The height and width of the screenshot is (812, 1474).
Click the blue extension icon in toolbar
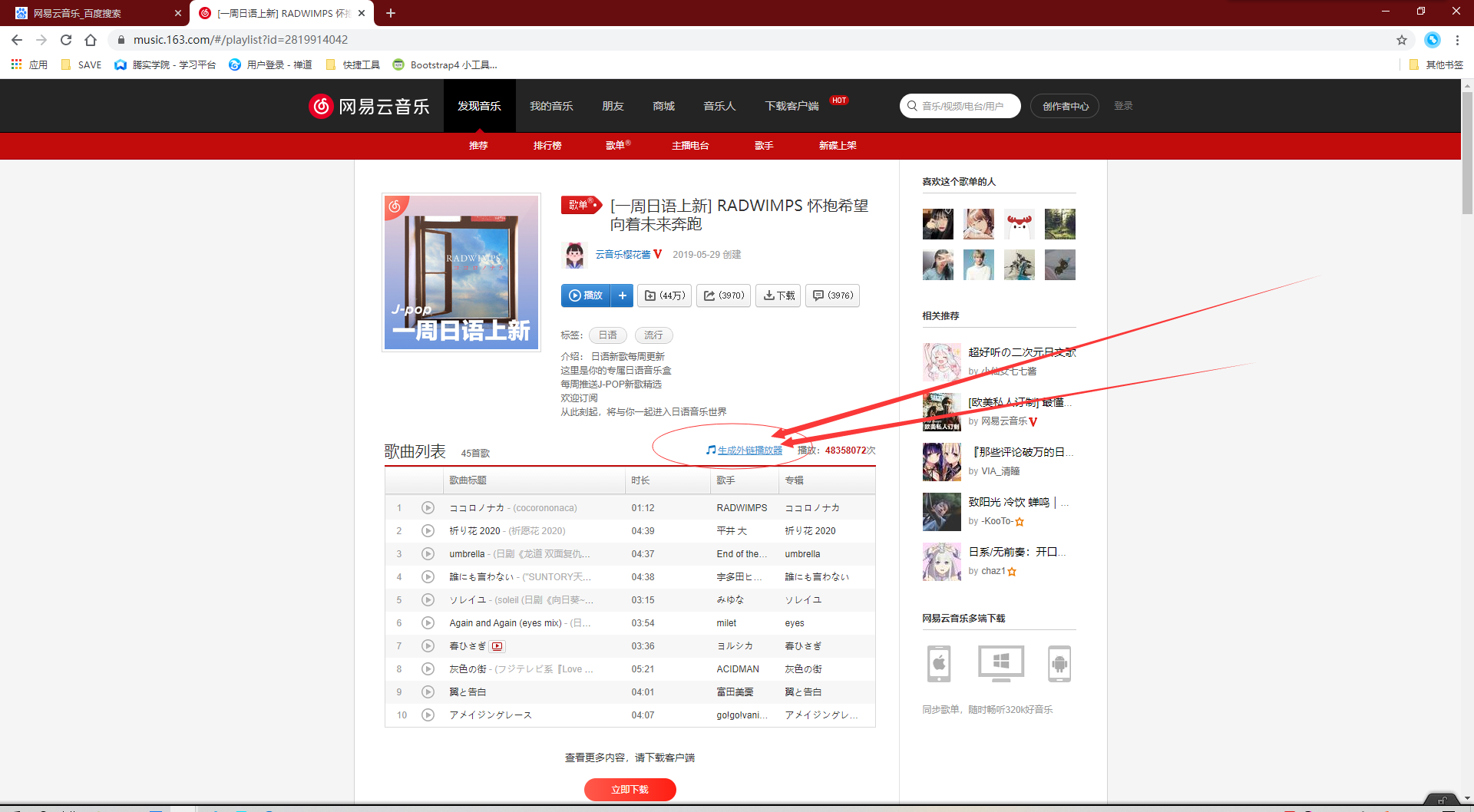point(1433,40)
